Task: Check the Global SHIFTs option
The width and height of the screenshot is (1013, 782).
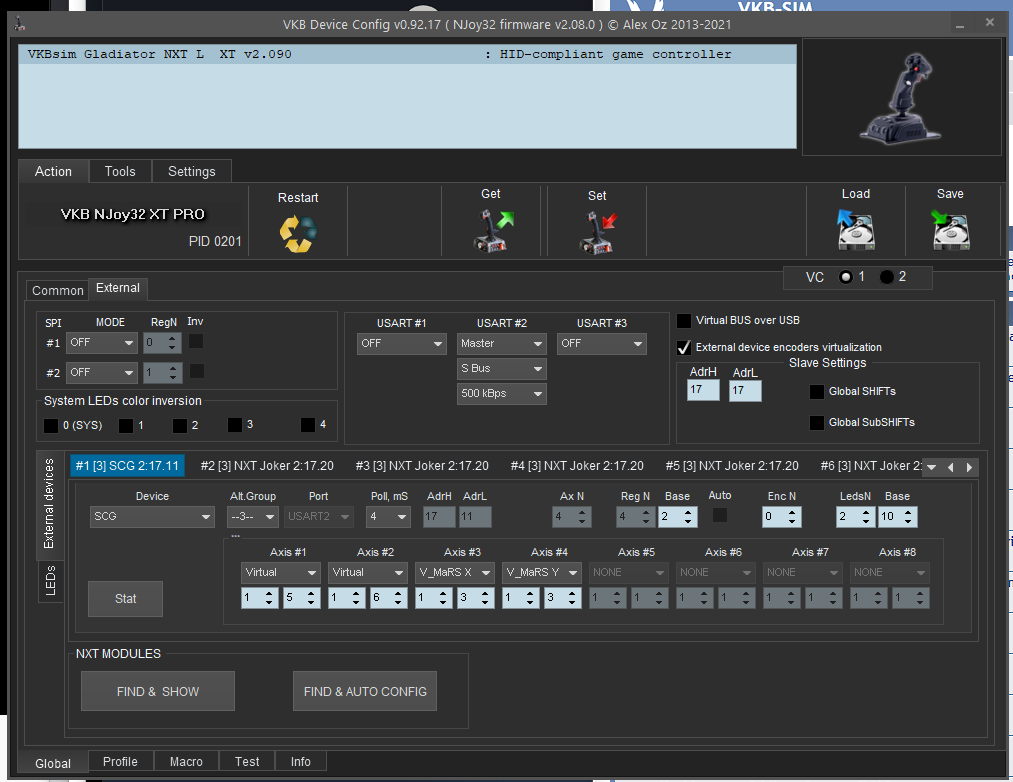Action: (817, 392)
